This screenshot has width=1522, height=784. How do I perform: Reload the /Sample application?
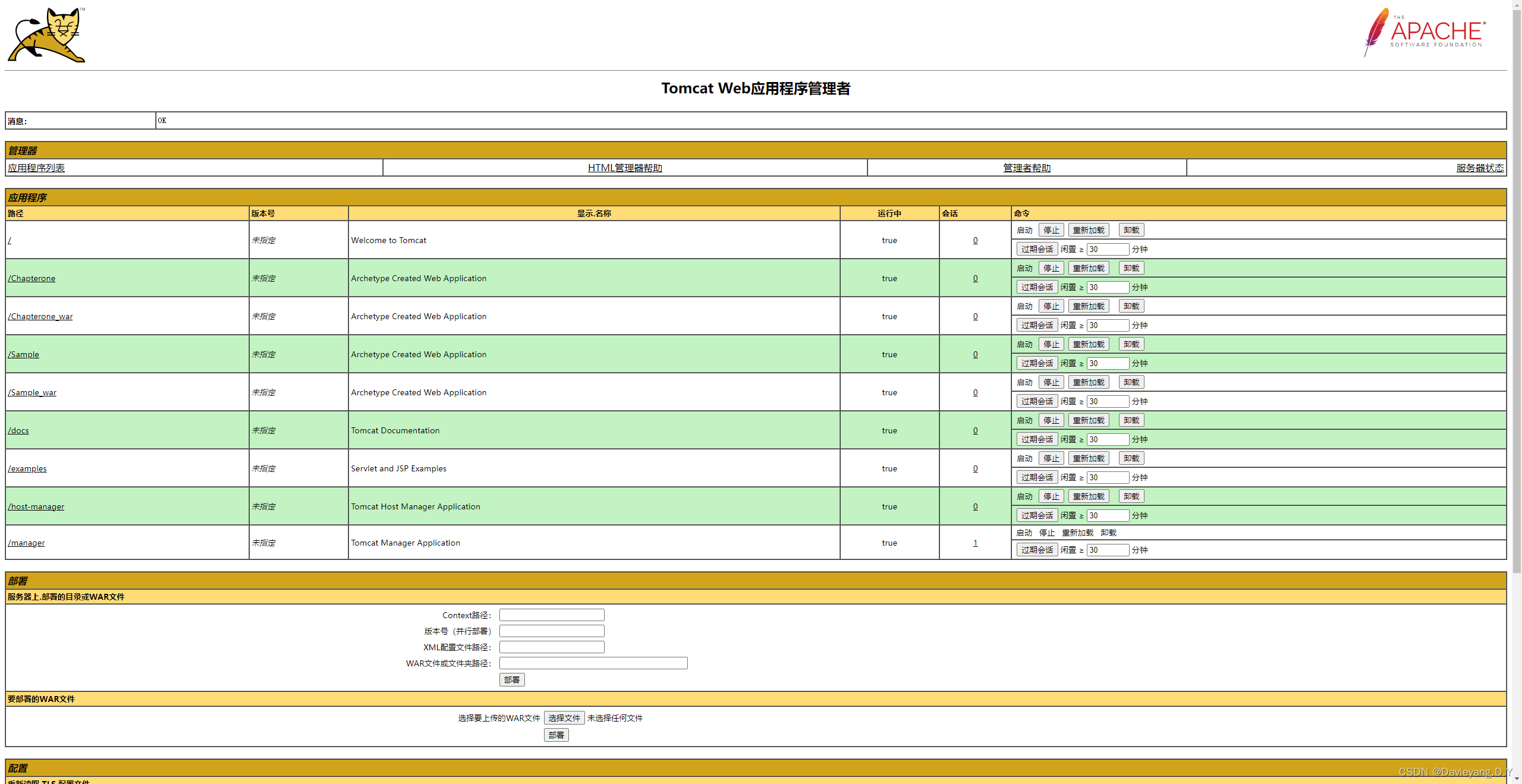coord(1089,344)
